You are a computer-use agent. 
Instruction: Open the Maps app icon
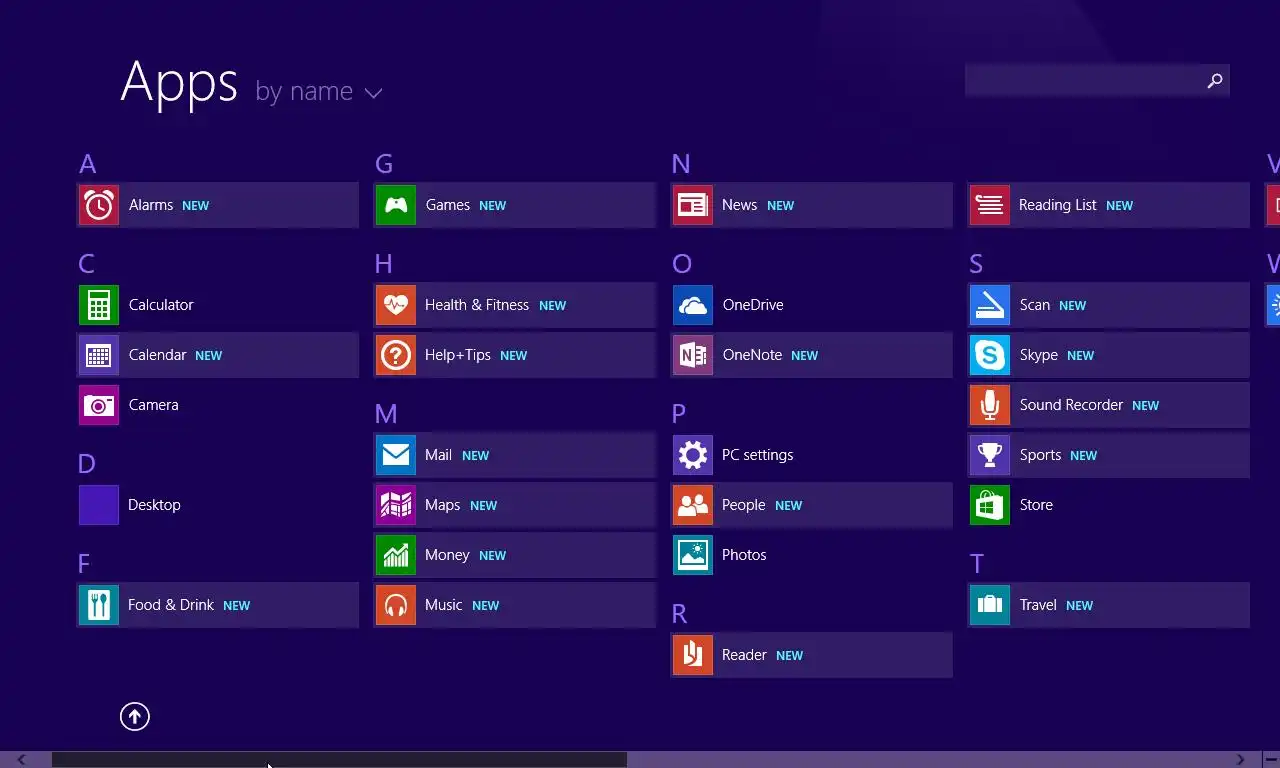[396, 505]
